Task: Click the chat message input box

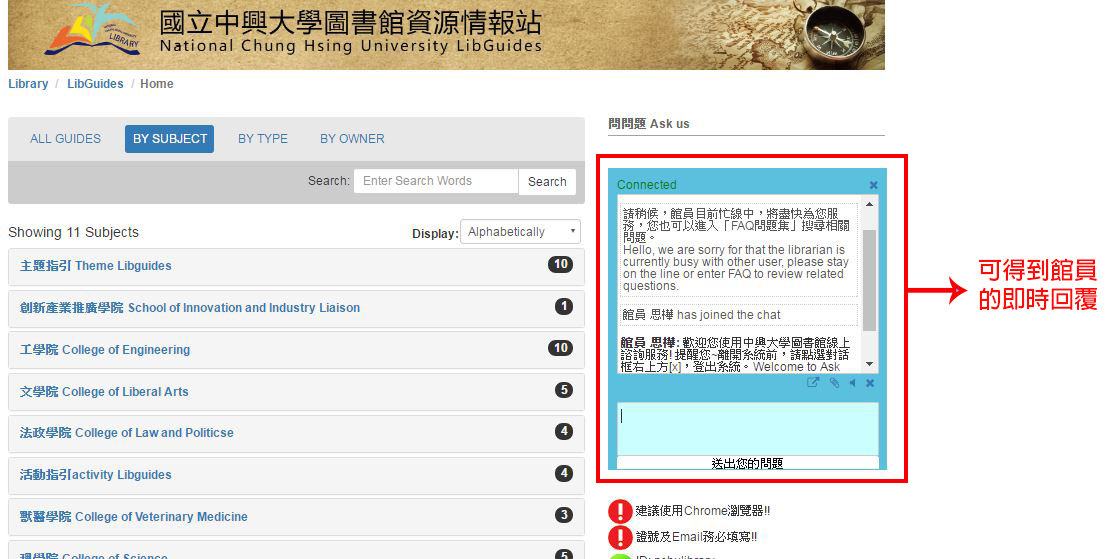Action: pos(748,429)
